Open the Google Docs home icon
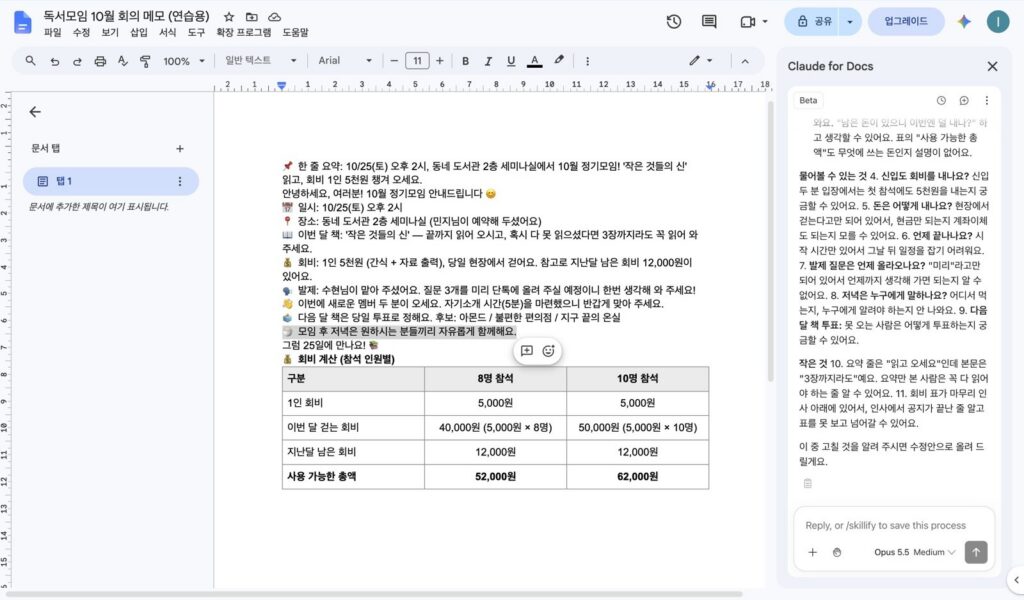 click(x=22, y=22)
